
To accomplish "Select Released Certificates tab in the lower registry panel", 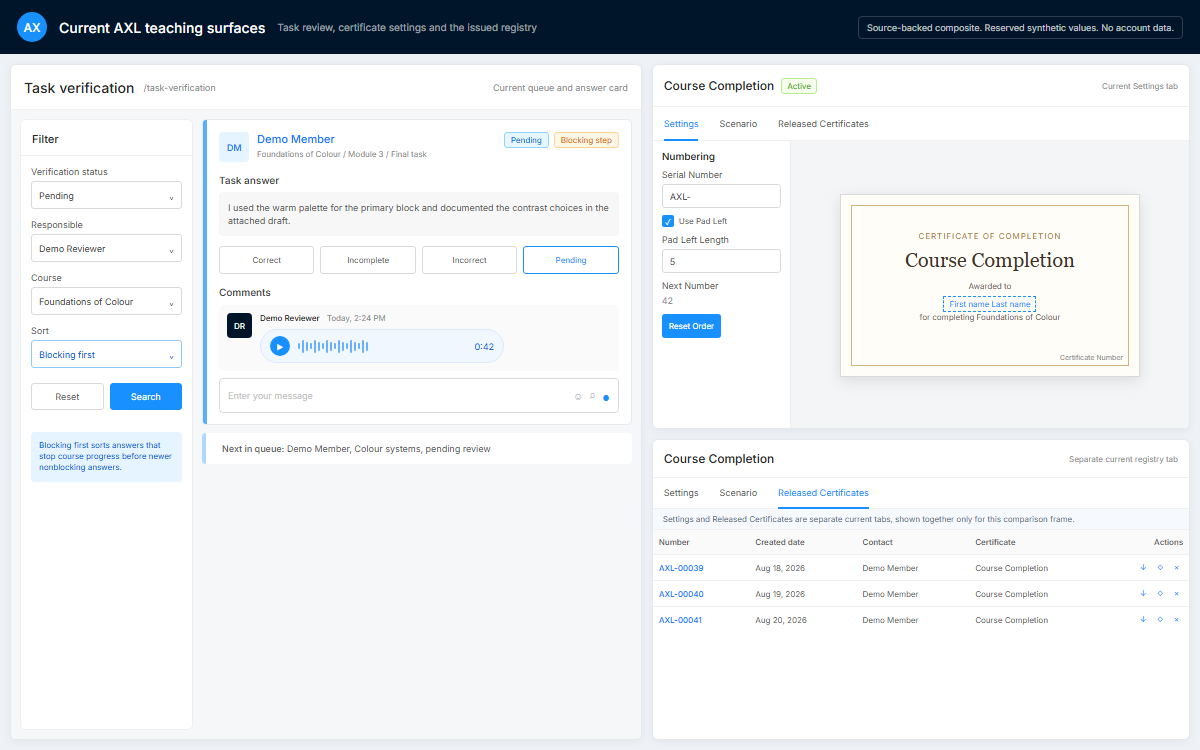I will [823, 493].
